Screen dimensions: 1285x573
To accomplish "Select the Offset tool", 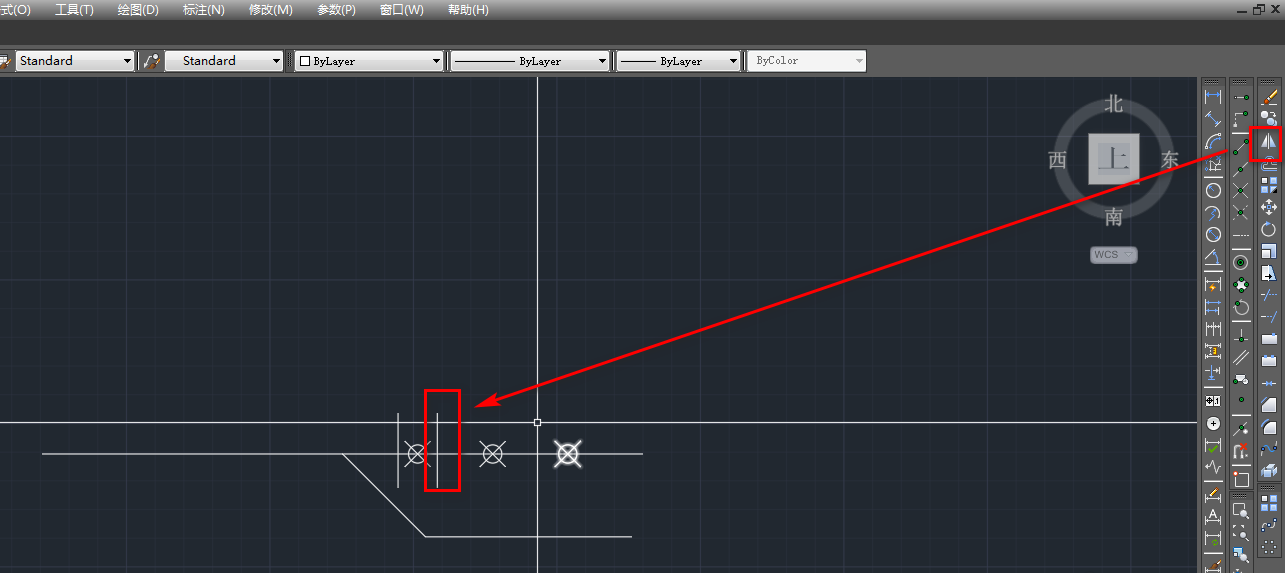I will [x=1269, y=162].
